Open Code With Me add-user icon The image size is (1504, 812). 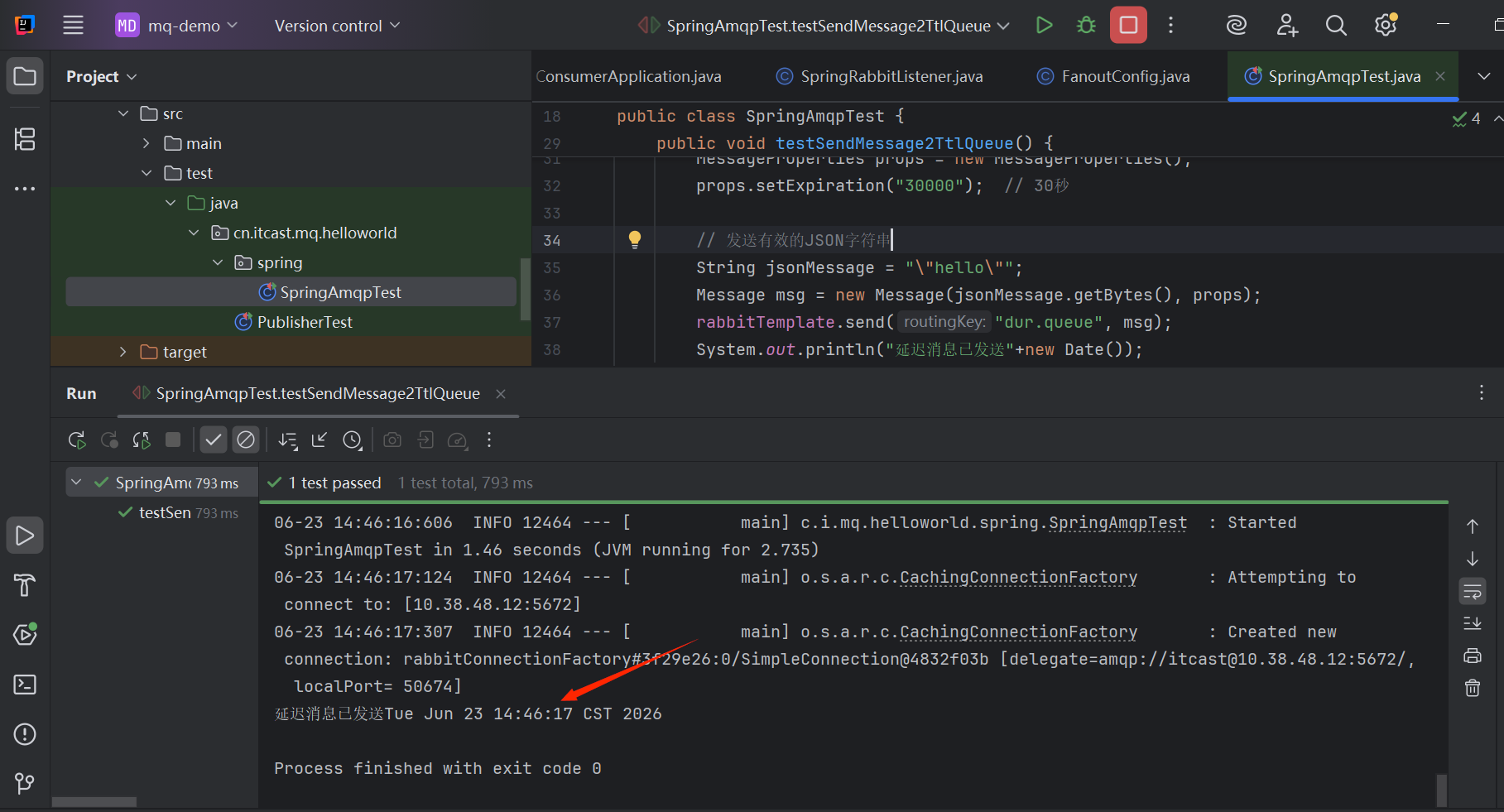[1287, 26]
